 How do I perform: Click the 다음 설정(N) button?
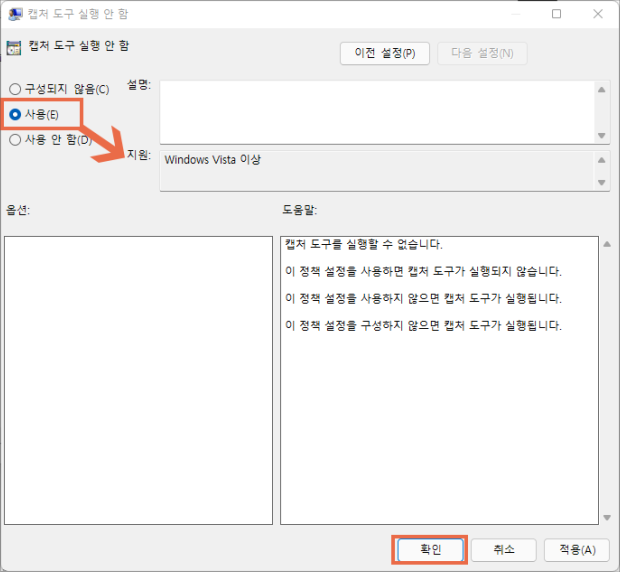pos(482,53)
